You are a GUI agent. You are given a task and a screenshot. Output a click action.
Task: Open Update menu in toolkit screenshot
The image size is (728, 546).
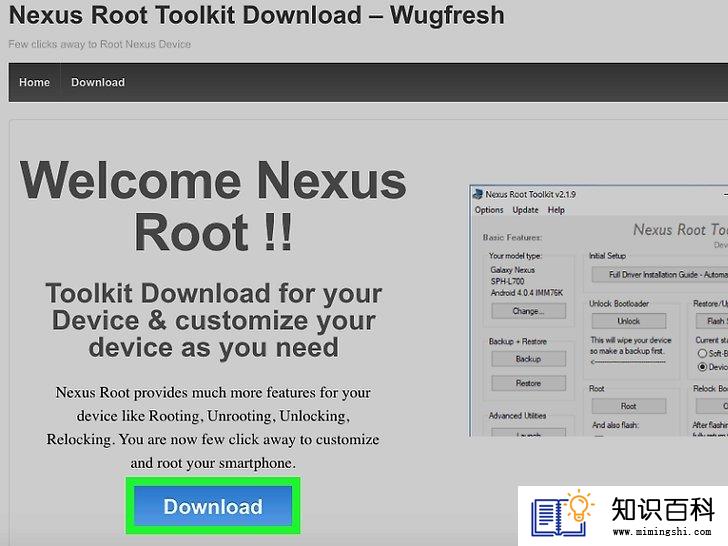(526, 210)
